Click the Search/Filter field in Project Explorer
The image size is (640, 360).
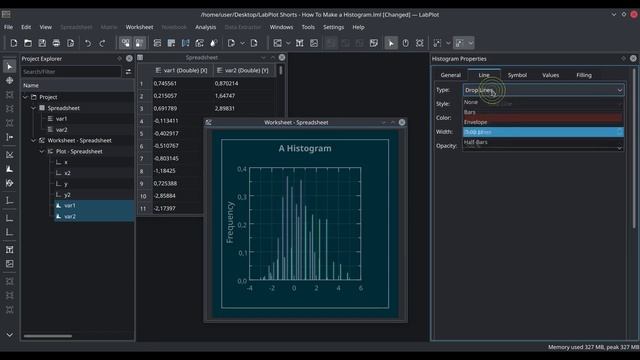71,72
